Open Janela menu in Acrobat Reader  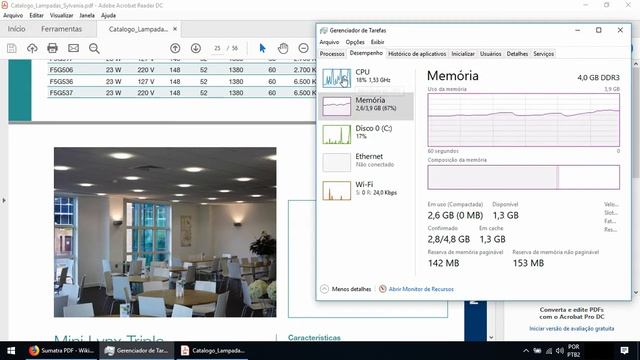point(87,16)
